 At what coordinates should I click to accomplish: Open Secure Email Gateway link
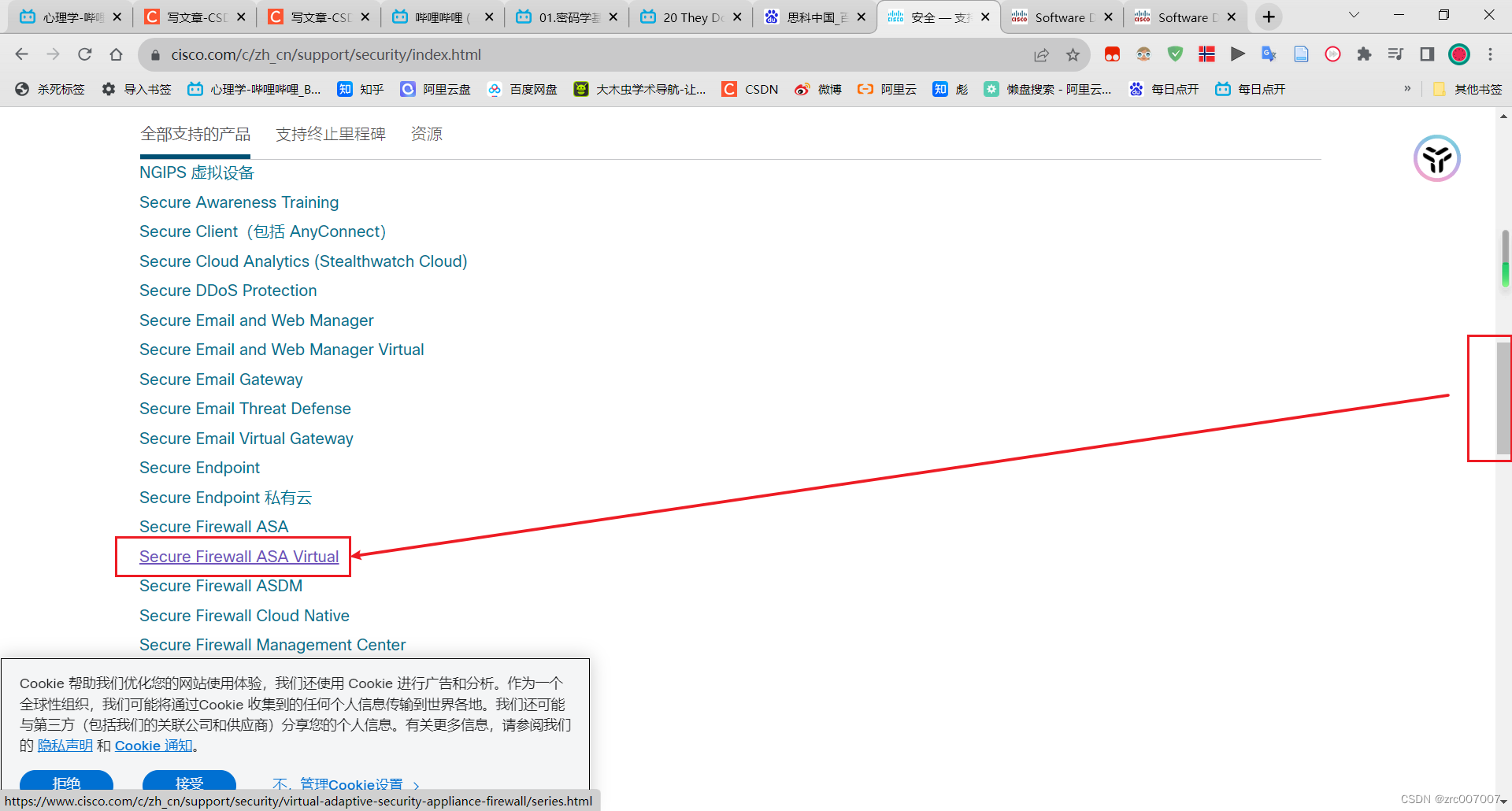pyautogui.click(x=220, y=380)
